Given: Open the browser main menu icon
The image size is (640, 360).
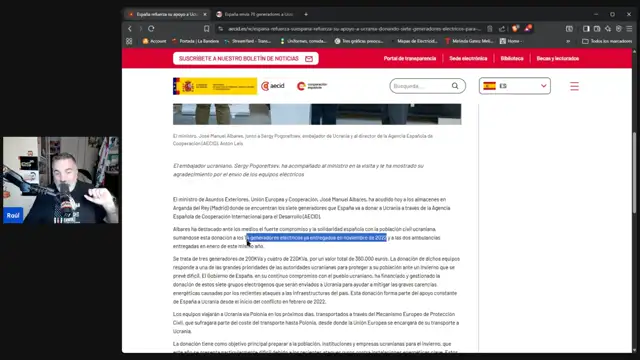Looking at the screenshot, I should [x=629, y=29].
